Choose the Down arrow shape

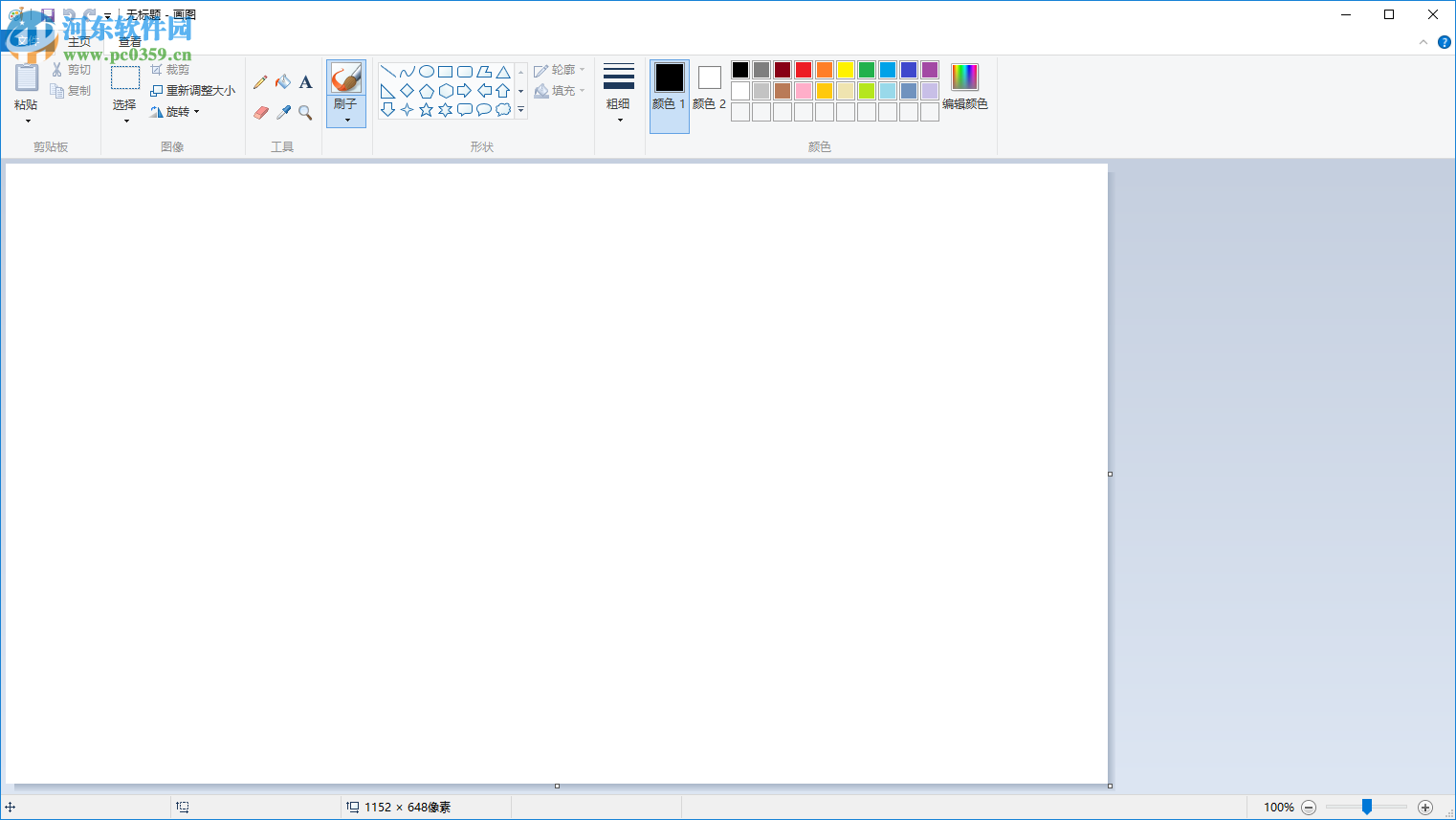387,110
